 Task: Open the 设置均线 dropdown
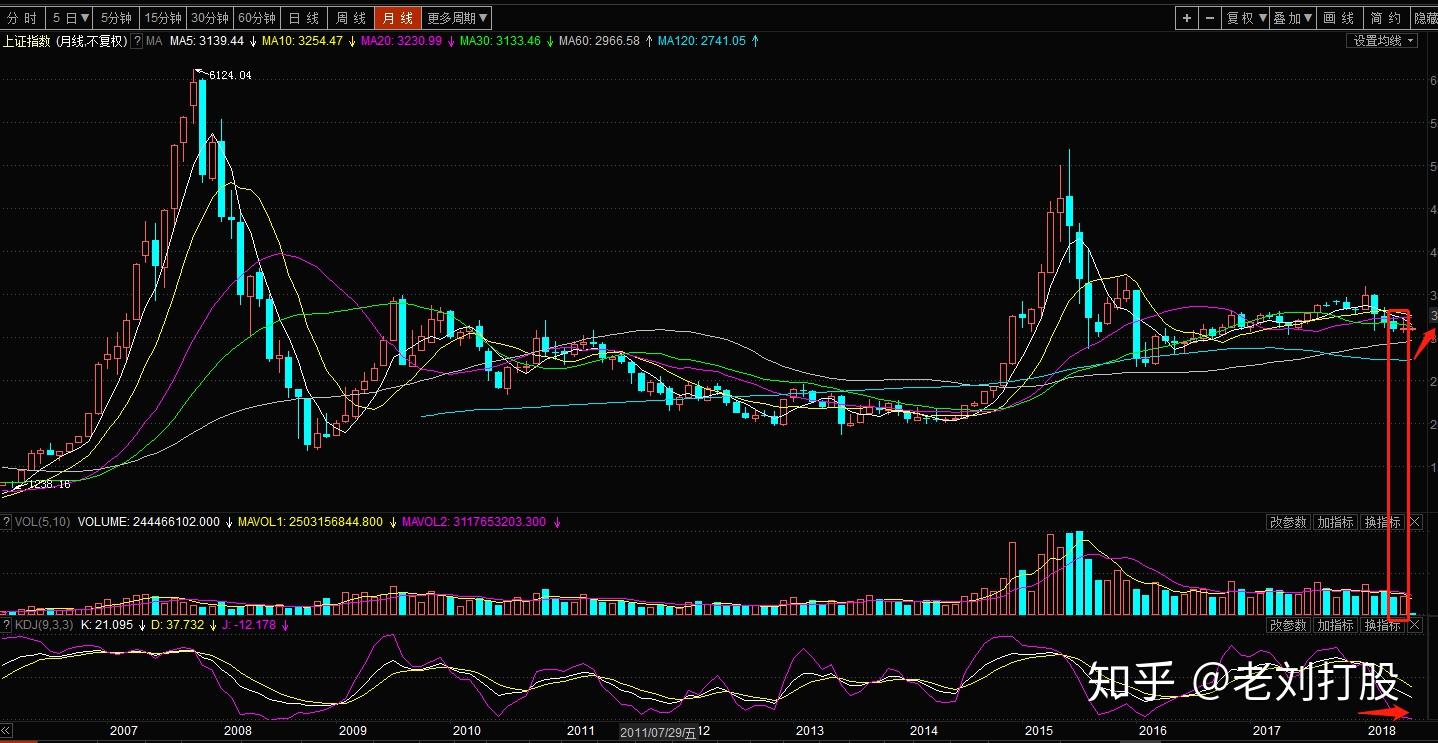click(x=1384, y=41)
